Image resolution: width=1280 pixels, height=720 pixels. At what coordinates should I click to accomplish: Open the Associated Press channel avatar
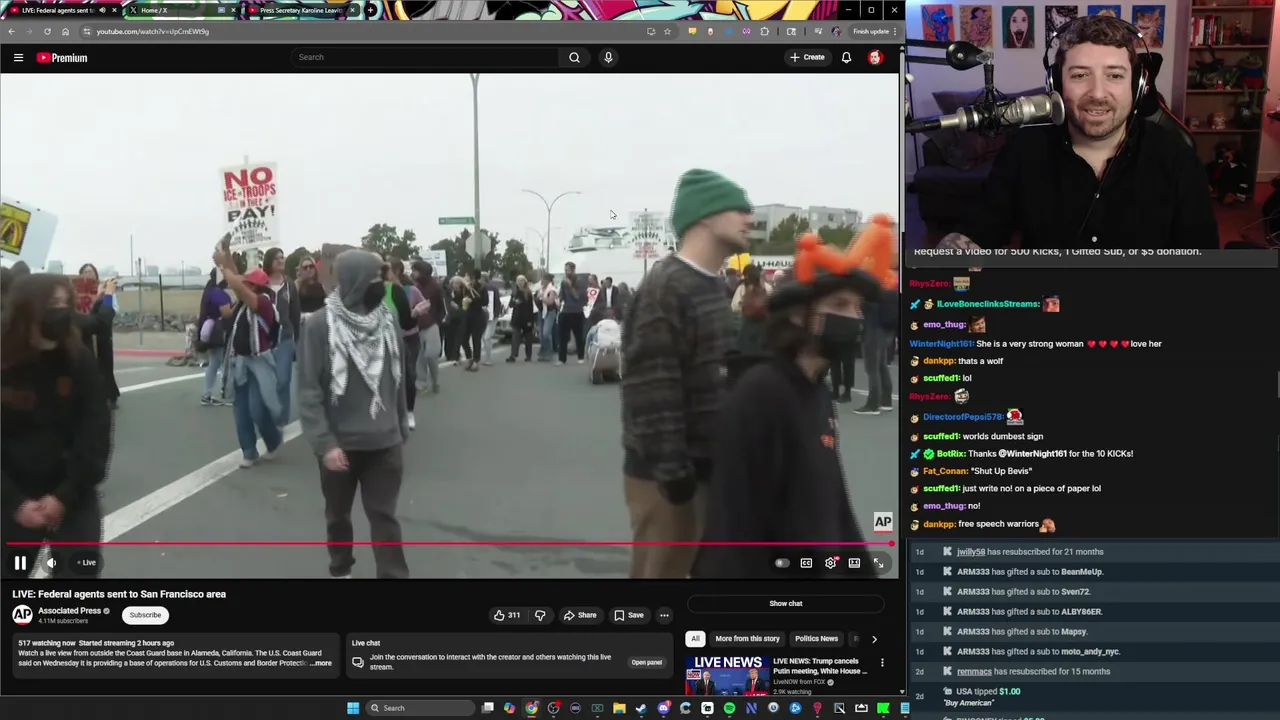(x=22, y=615)
